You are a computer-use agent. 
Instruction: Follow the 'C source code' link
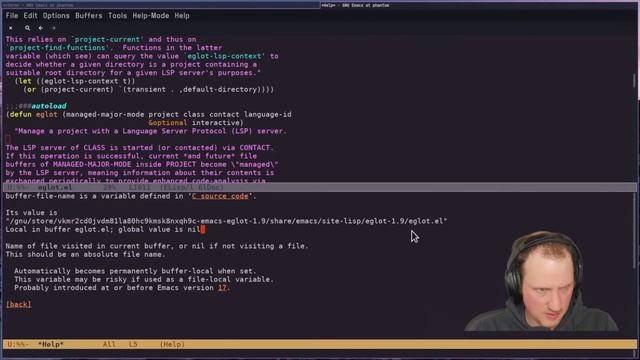point(220,196)
